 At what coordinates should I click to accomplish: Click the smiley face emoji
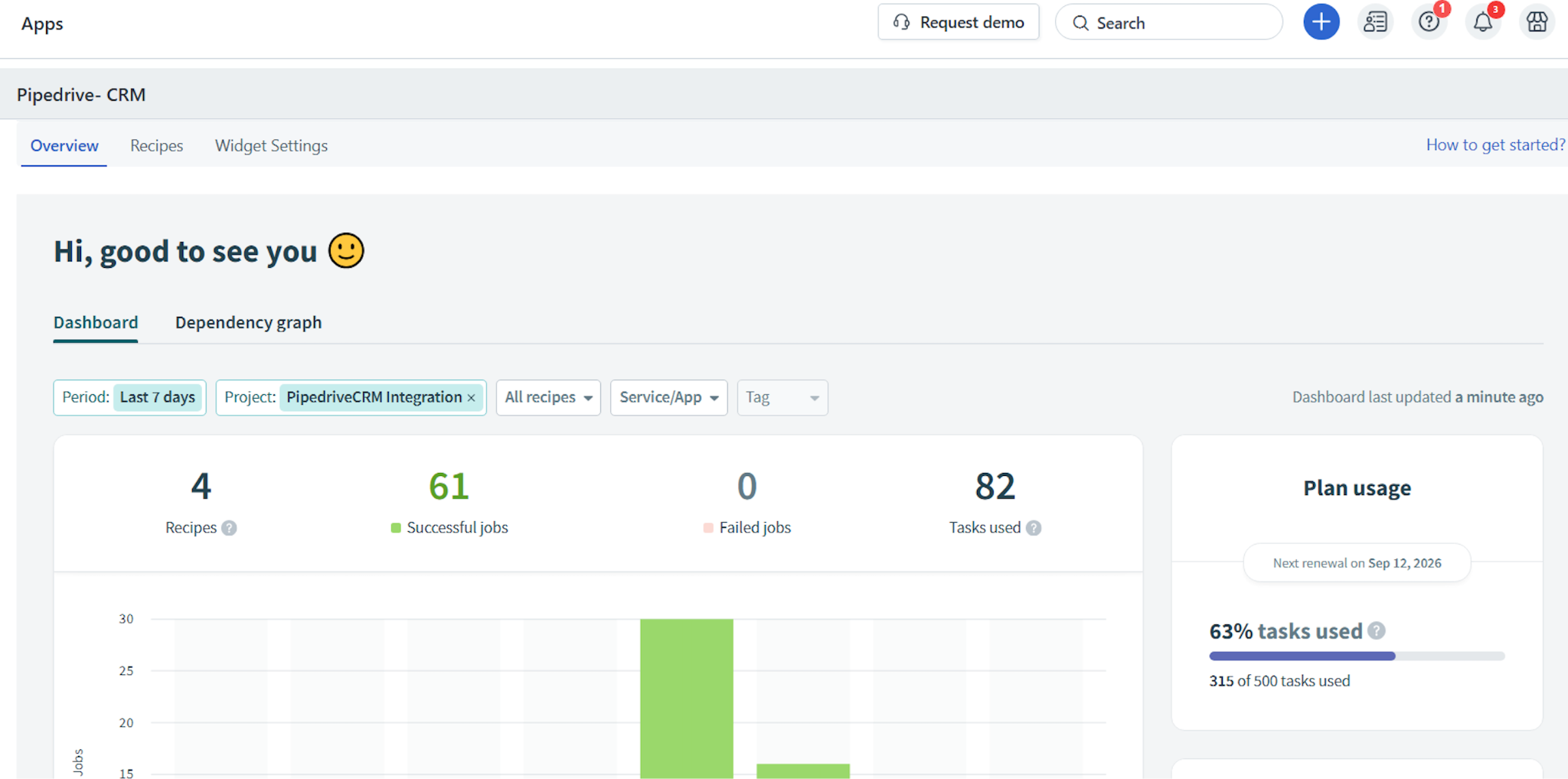(346, 251)
